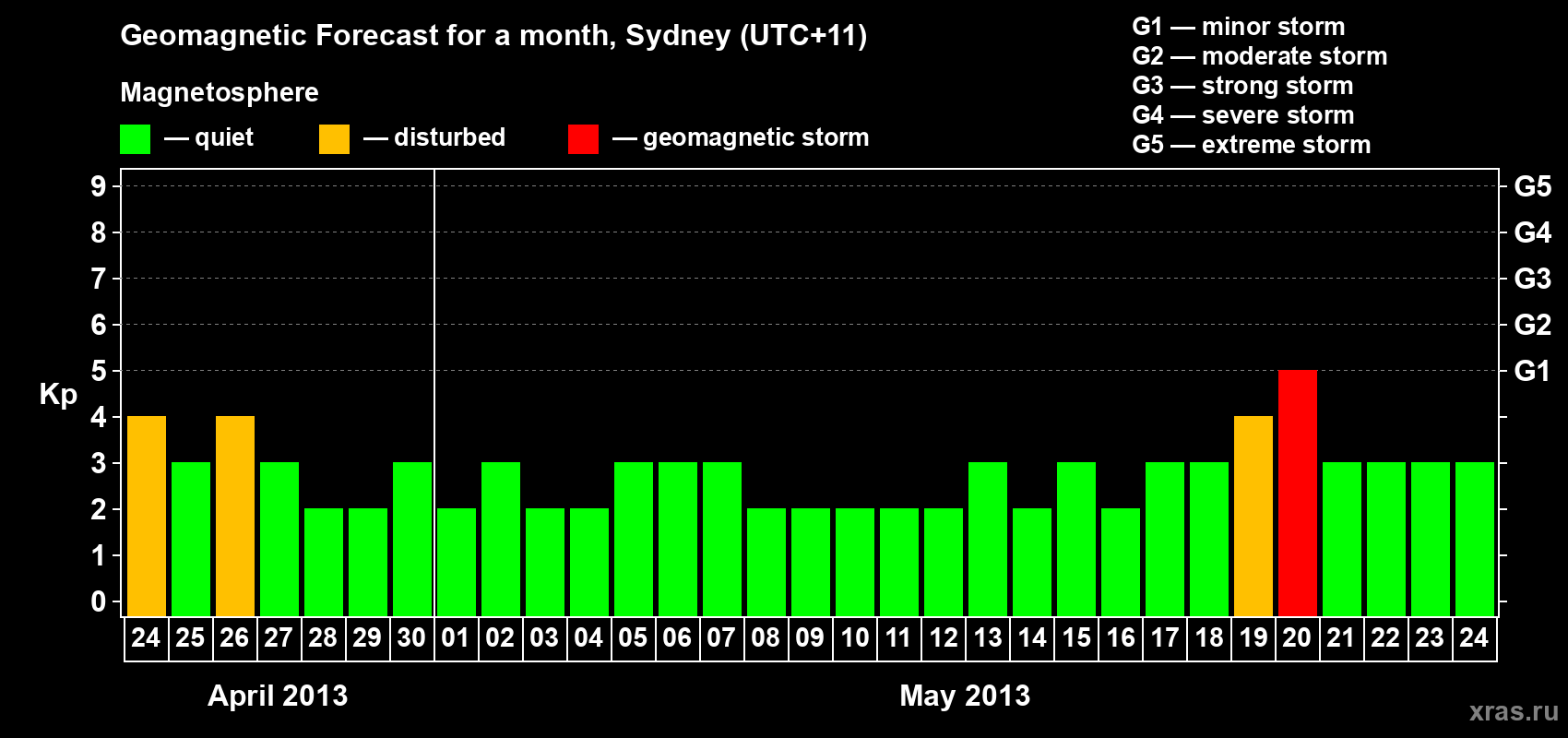Click the green bar for May 05
Screen dimensions: 1568x738
point(634,540)
